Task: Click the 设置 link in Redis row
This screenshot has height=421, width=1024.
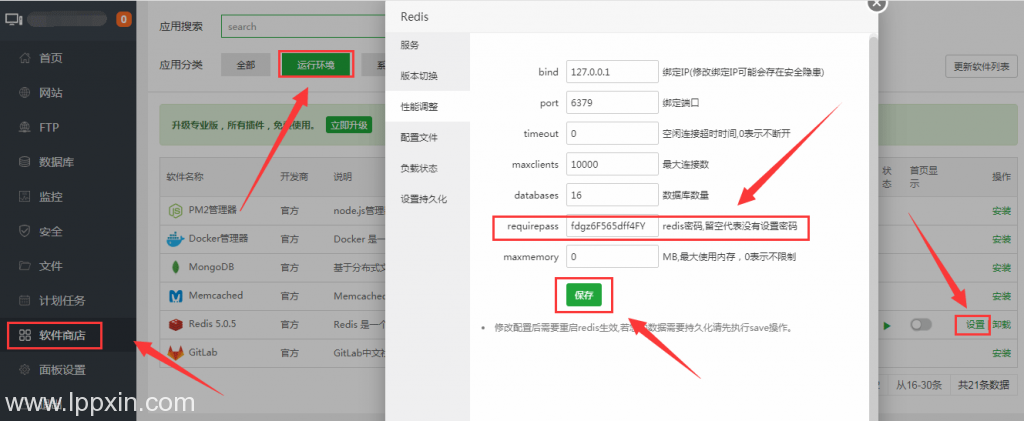Action: [x=975, y=325]
